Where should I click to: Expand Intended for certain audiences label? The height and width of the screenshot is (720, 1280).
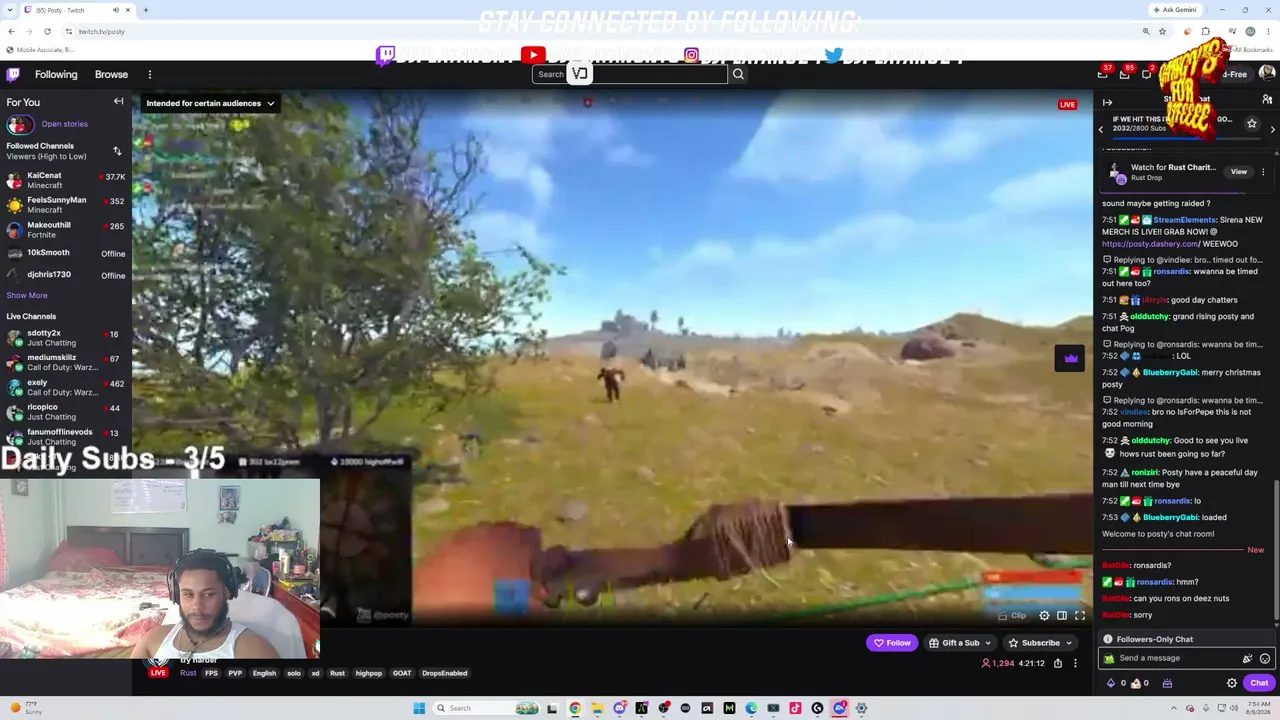[x=210, y=103]
